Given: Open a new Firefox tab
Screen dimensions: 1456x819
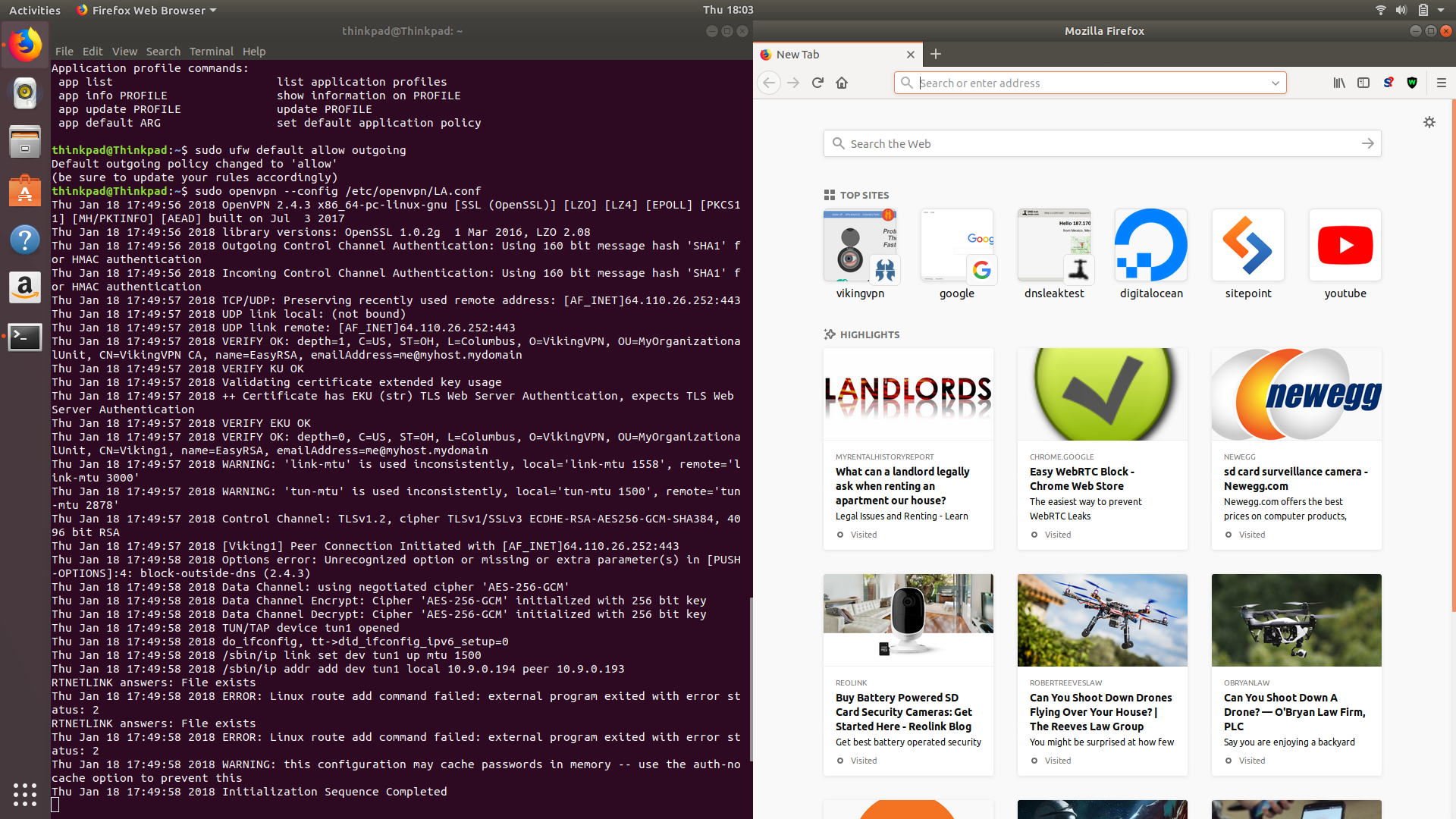Looking at the screenshot, I should pos(936,54).
